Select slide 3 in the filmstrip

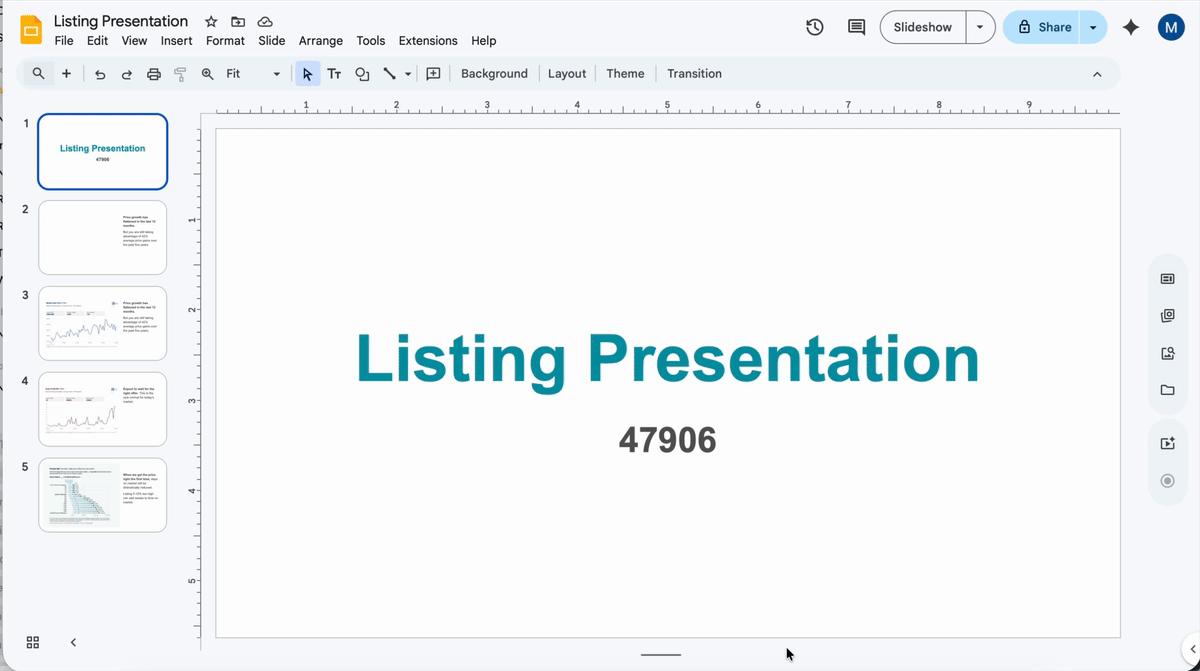click(102, 322)
